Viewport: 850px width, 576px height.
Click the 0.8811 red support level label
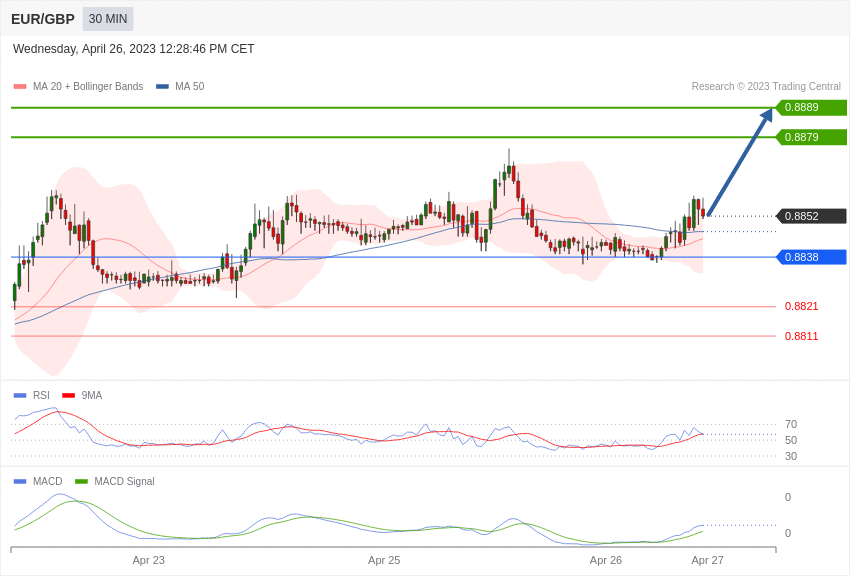click(x=801, y=336)
